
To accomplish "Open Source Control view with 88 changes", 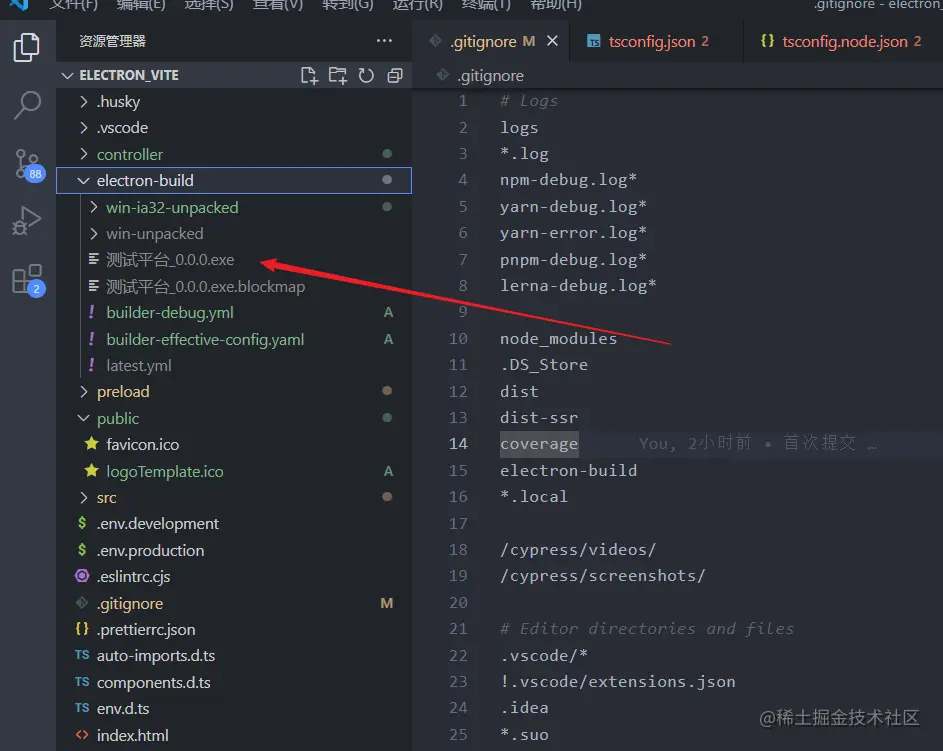I will 28,164.
